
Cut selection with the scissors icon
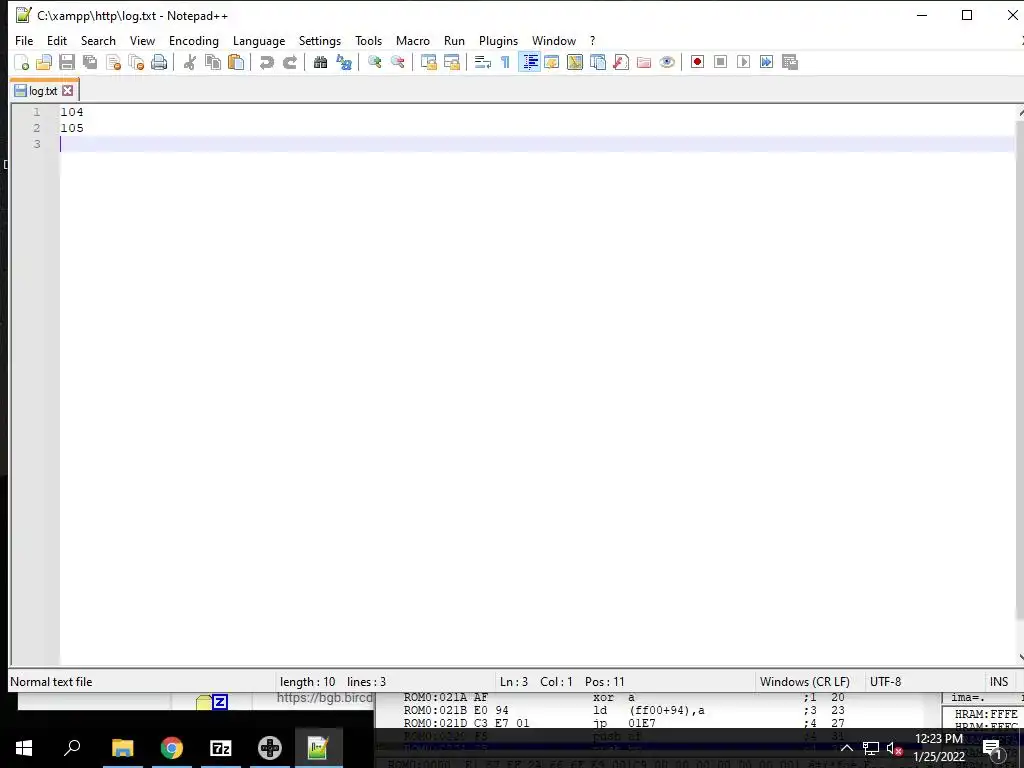190,62
